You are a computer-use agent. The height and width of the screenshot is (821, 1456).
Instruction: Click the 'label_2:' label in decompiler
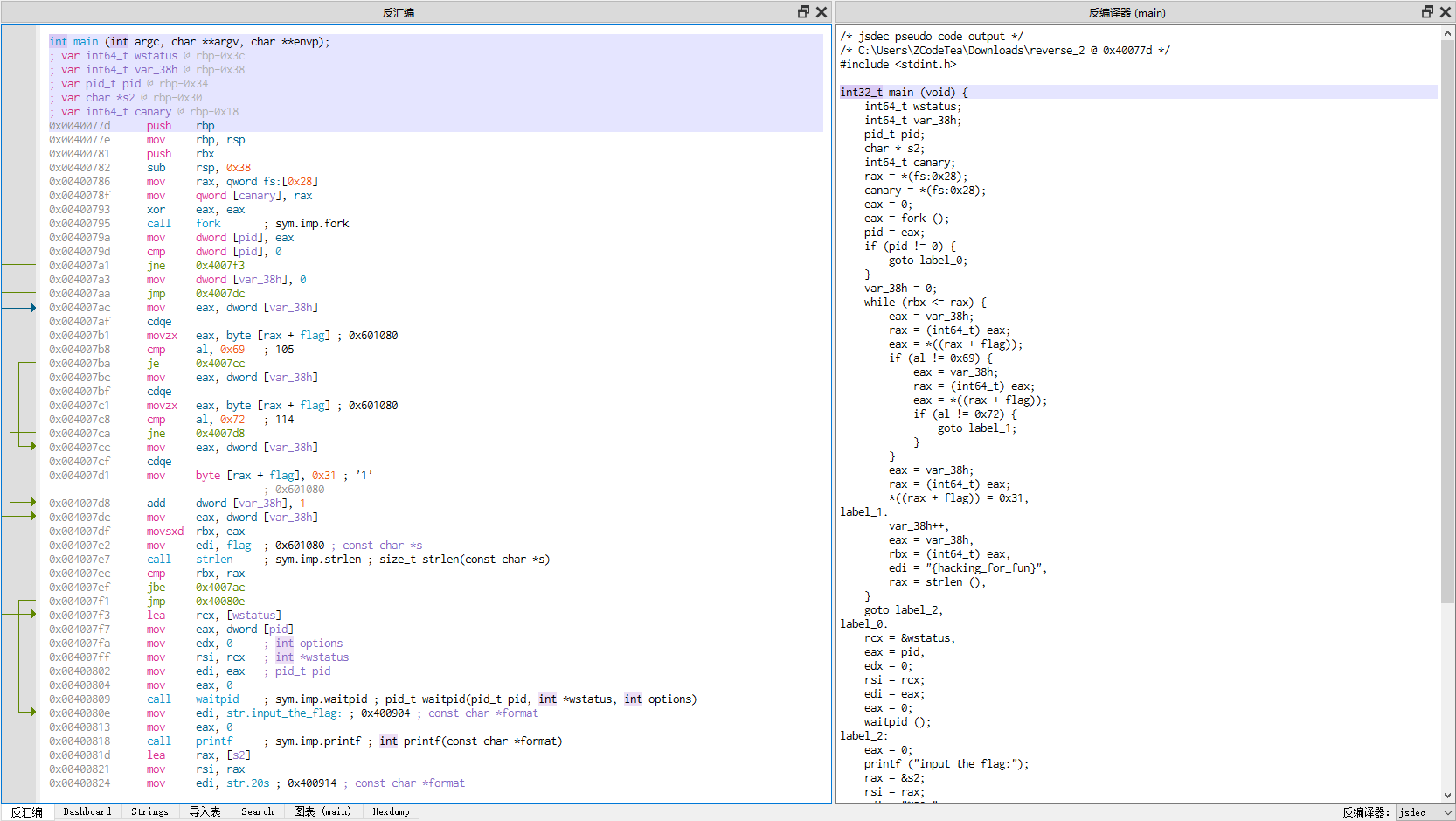pos(864,736)
